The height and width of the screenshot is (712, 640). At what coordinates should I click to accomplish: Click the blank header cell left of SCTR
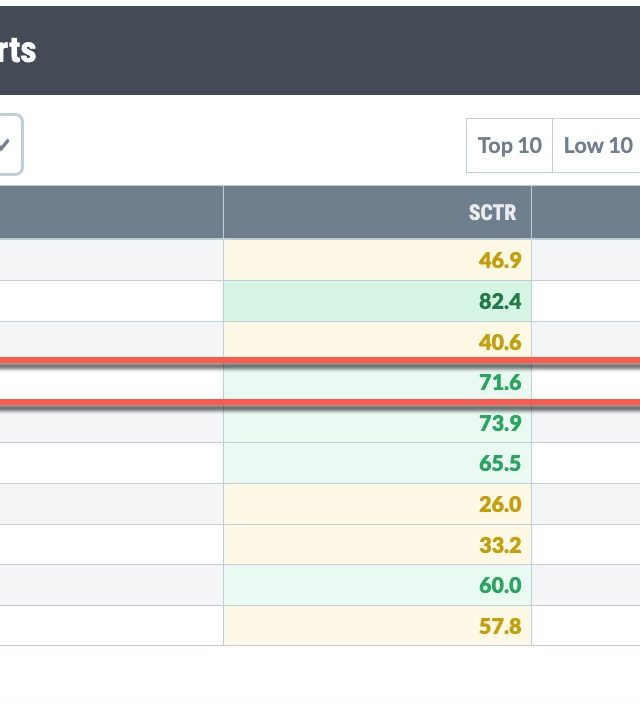tap(110, 212)
